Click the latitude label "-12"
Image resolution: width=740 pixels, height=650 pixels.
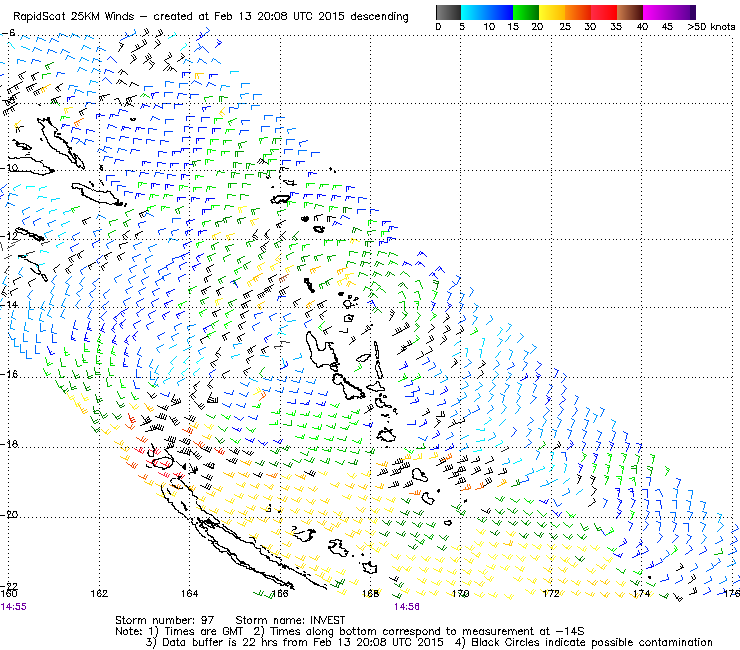coord(10,236)
